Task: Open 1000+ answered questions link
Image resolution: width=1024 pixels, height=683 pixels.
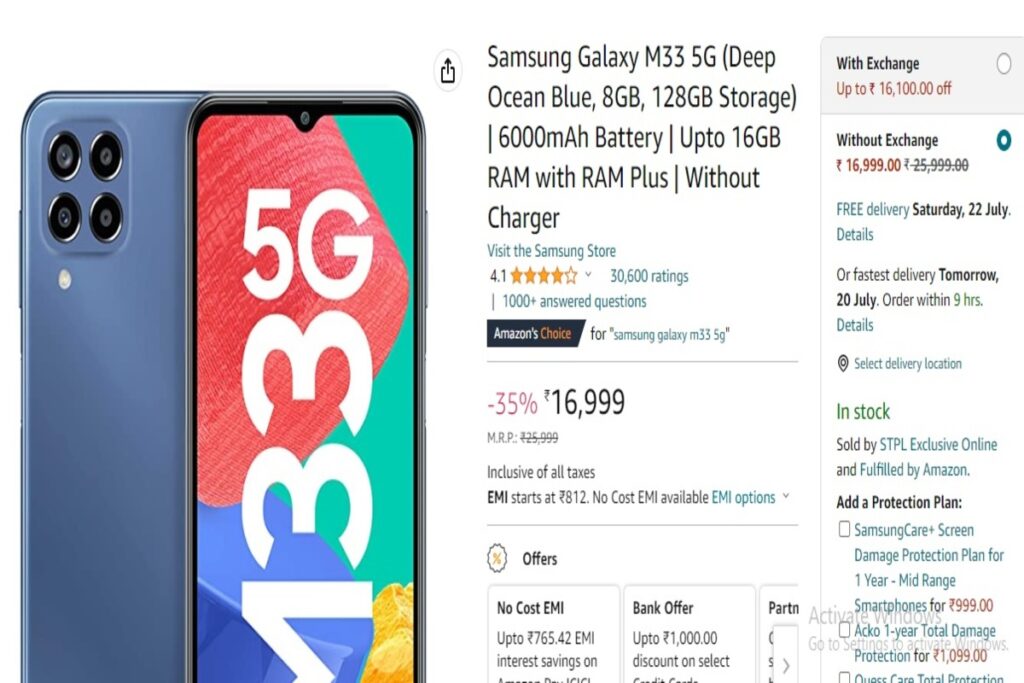Action: coord(574,302)
